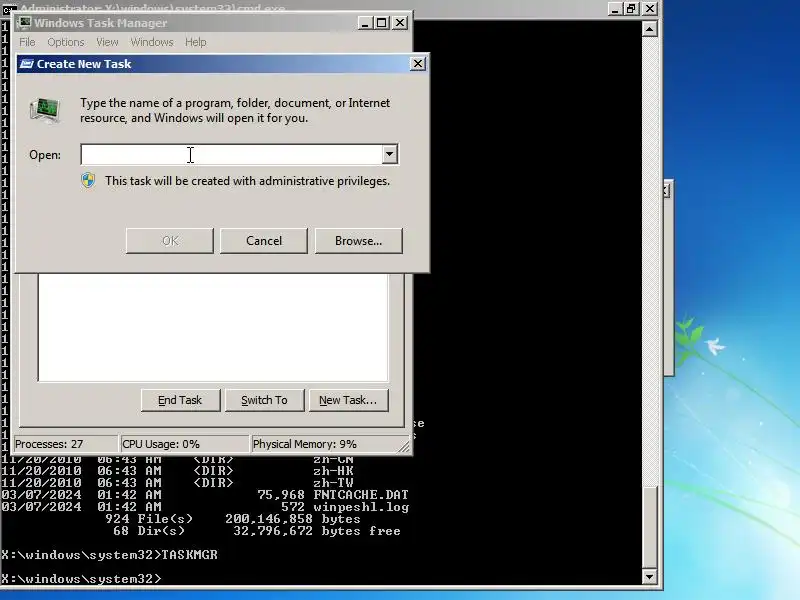
Task: Click the Open text input field
Action: pyautogui.click(x=231, y=155)
